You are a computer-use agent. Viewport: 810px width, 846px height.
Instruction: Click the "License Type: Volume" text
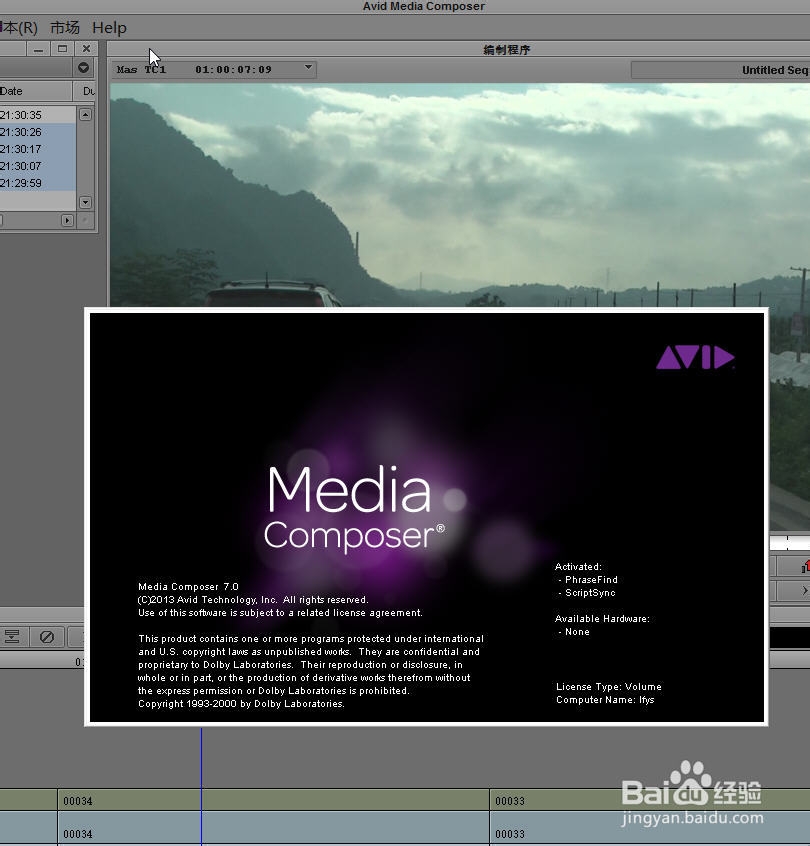coord(609,687)
